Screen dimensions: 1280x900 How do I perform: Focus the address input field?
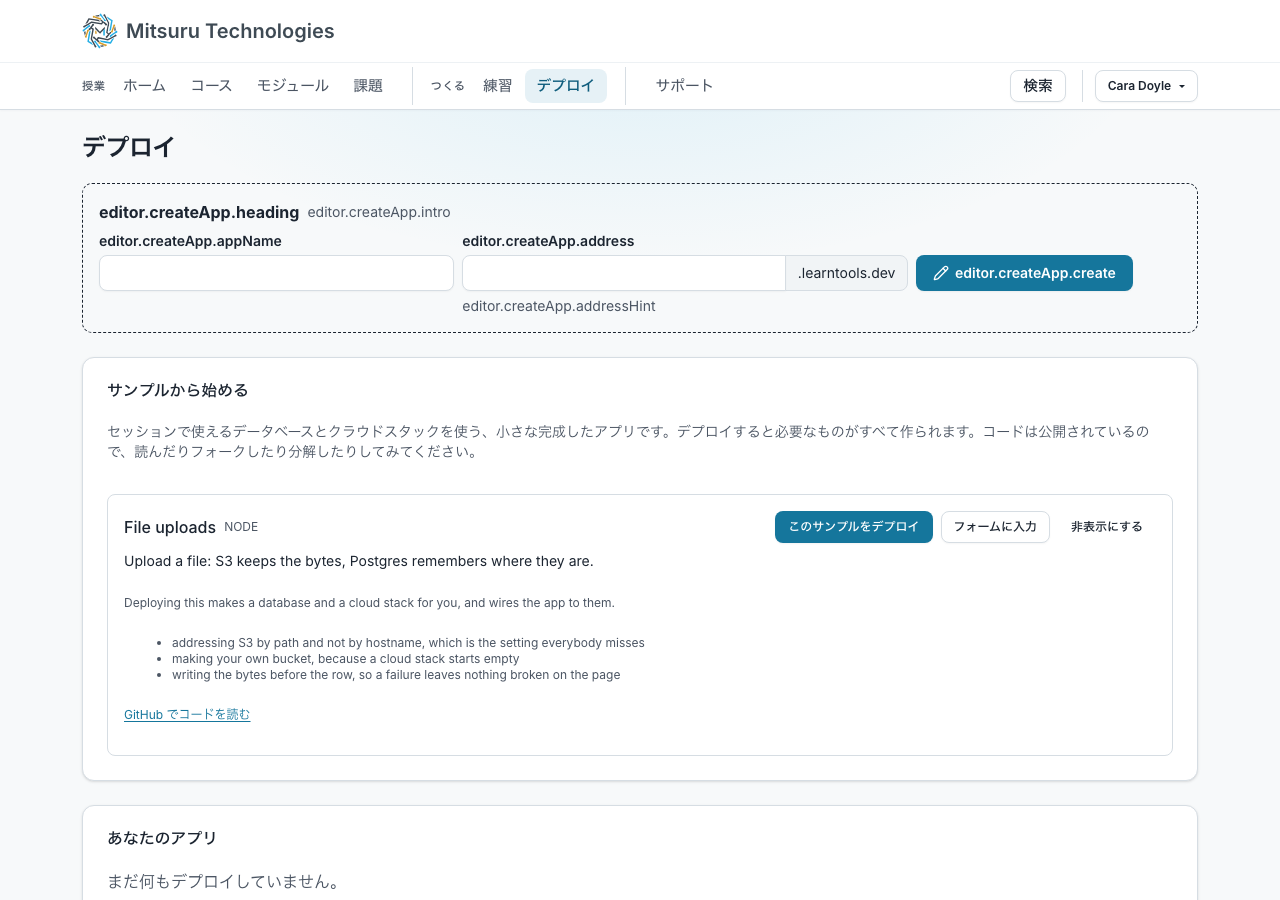click(x=624, y=273)
